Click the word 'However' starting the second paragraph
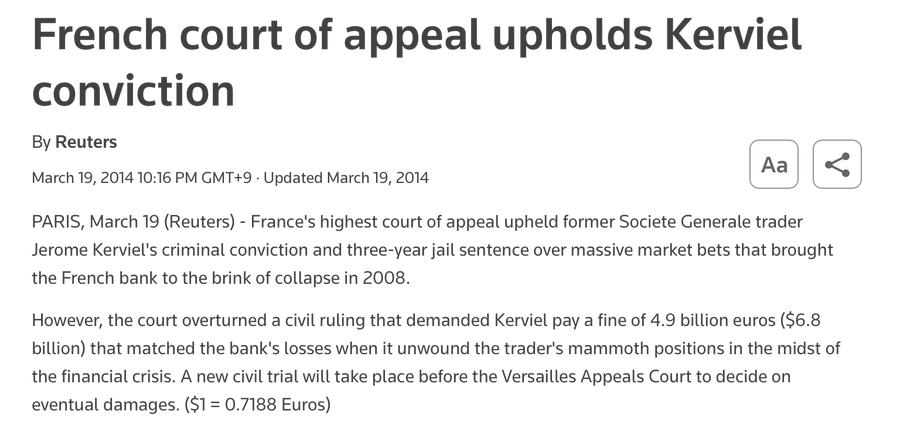The width and height of the screenshot is (900, 421). 67,320
